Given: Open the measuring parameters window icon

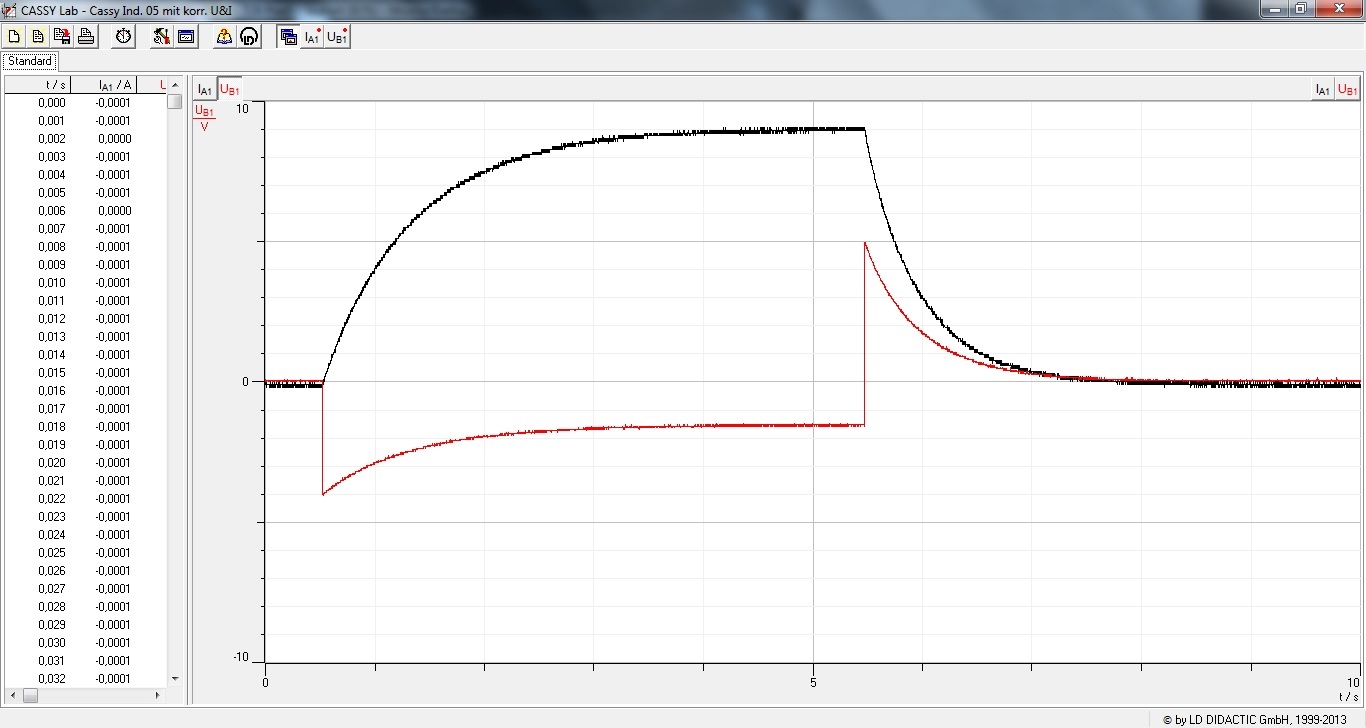Looking at the screenshot, I should tap(185, 37).
